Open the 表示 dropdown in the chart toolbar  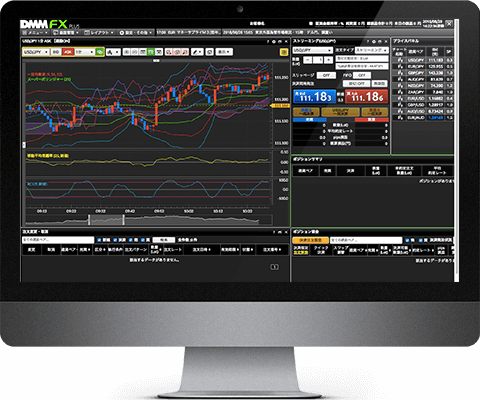[224, 52]
